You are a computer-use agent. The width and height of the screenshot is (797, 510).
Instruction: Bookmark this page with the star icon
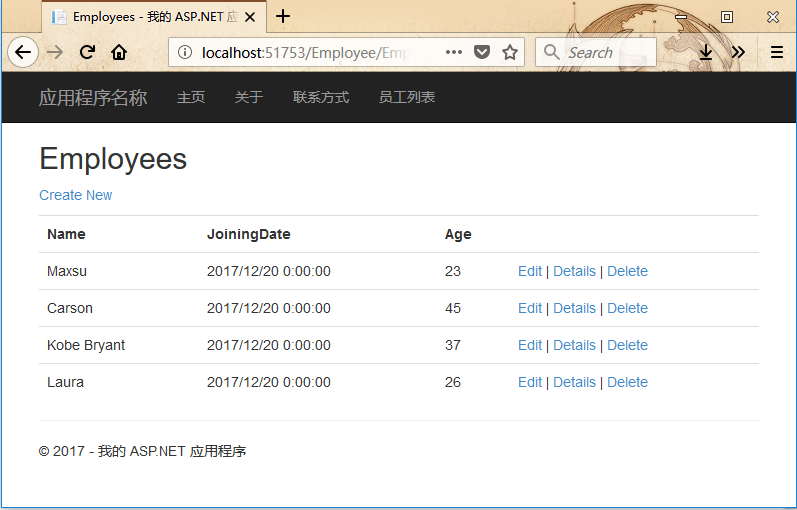pyautogui.click(x=510, y=52)
